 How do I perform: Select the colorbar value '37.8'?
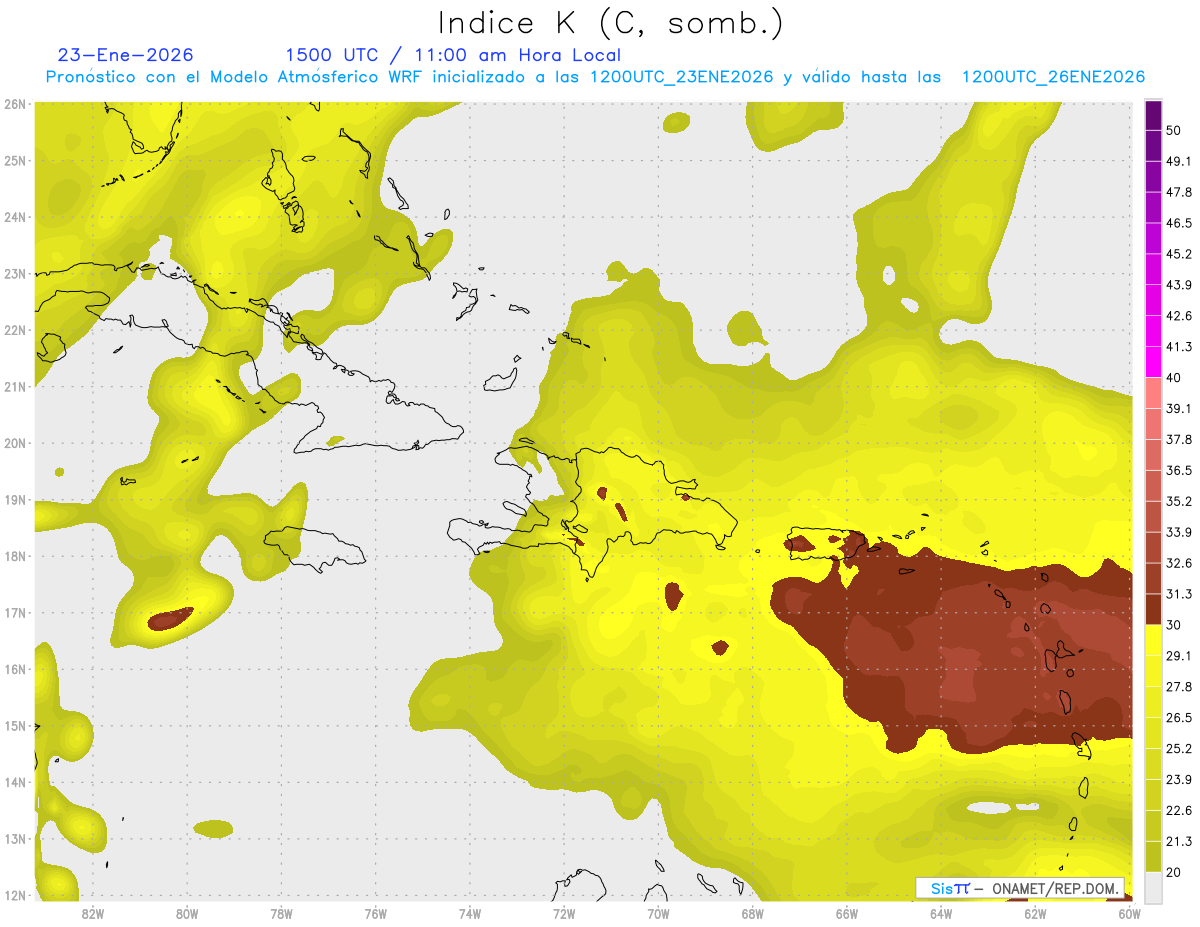pos(1178,440)
